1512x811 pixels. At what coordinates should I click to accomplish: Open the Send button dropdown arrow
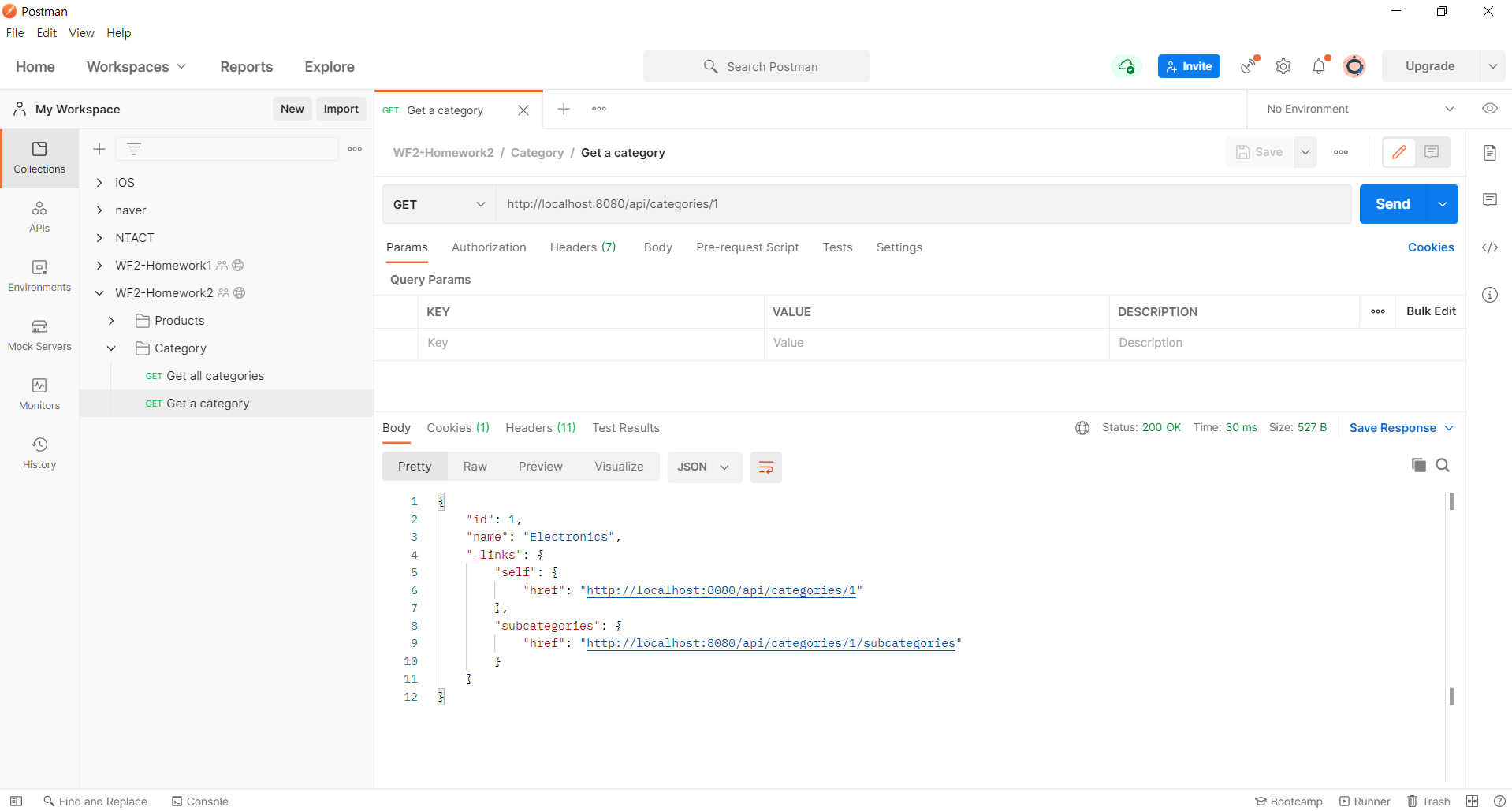[1443, 204]
